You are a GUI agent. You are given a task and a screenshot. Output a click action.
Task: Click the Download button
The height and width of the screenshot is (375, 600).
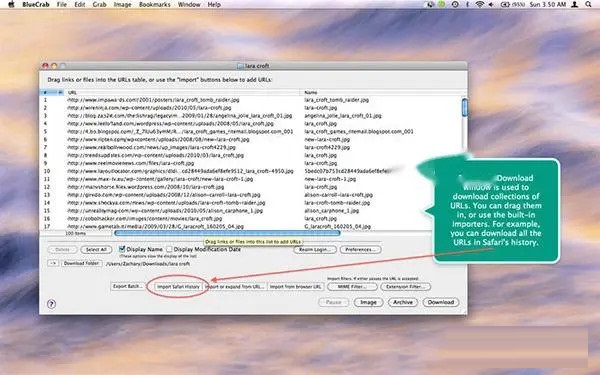tap(440, 302)
